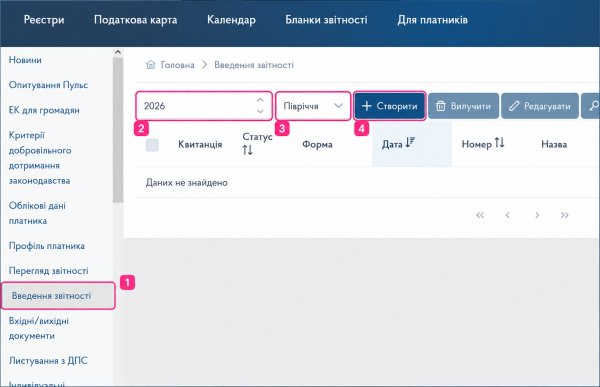Open the Податкова карта menu
The height and width of the screenshot is (387, 600).
[135, 20]
